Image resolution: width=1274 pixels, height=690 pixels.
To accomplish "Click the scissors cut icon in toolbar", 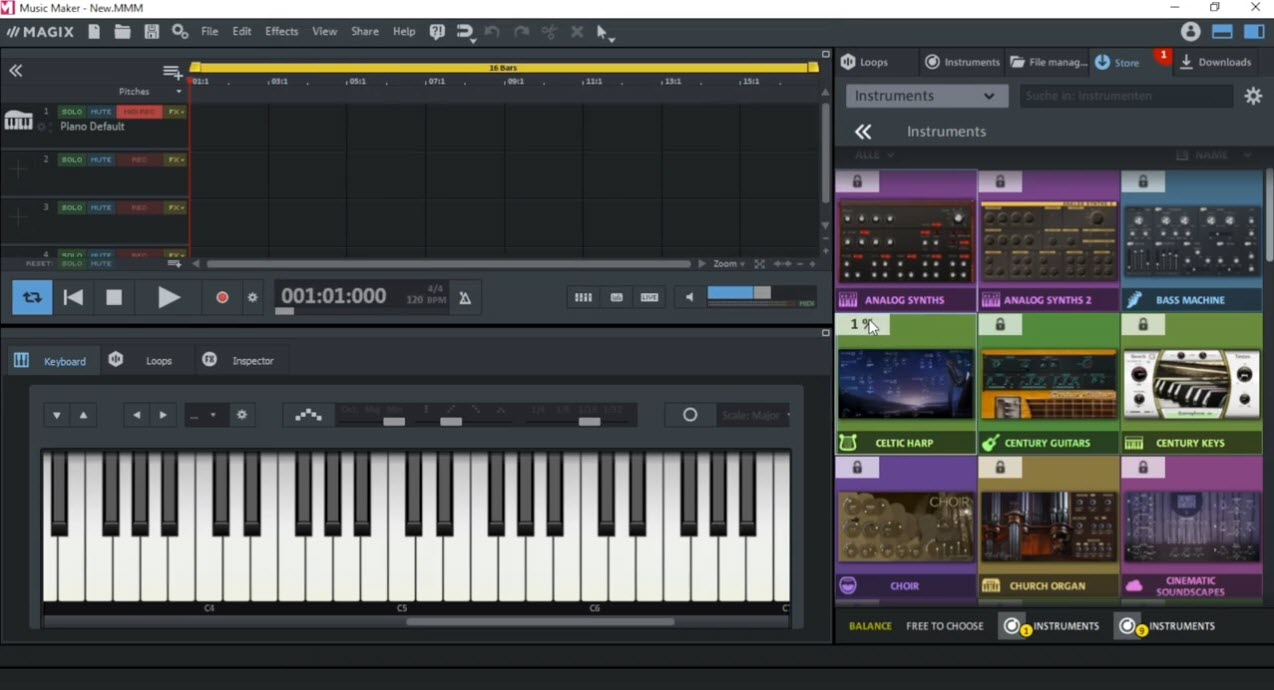I will (549, 32).
